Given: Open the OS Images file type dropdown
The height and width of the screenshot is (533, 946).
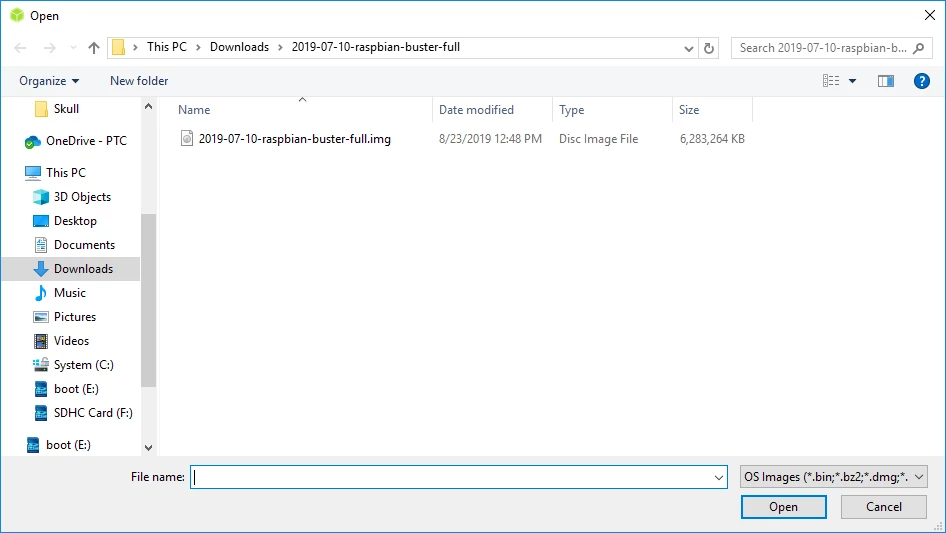Looking at the screenshot, I should click(833, 477).
